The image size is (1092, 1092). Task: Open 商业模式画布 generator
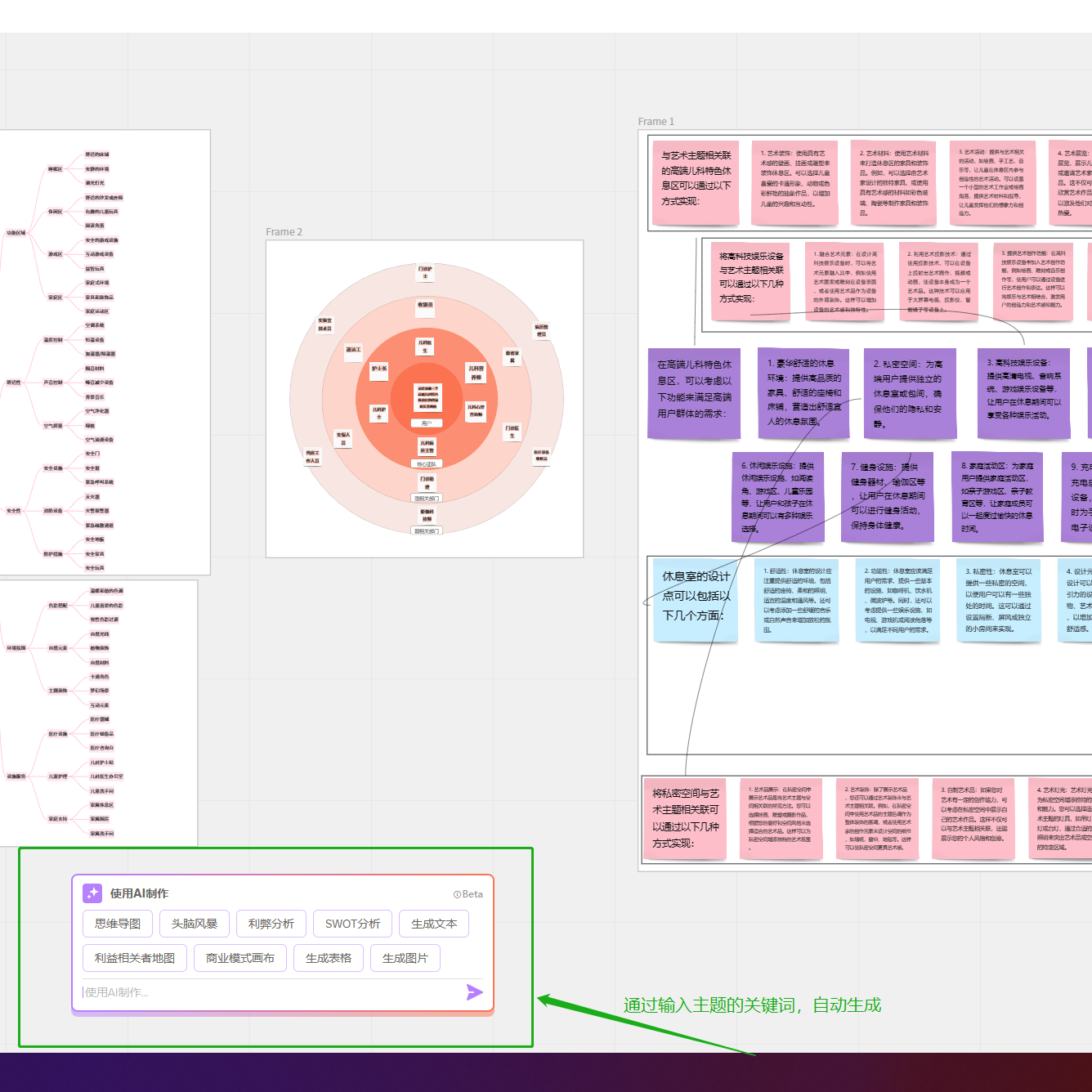pyautogui.click(x=240, y=958)
